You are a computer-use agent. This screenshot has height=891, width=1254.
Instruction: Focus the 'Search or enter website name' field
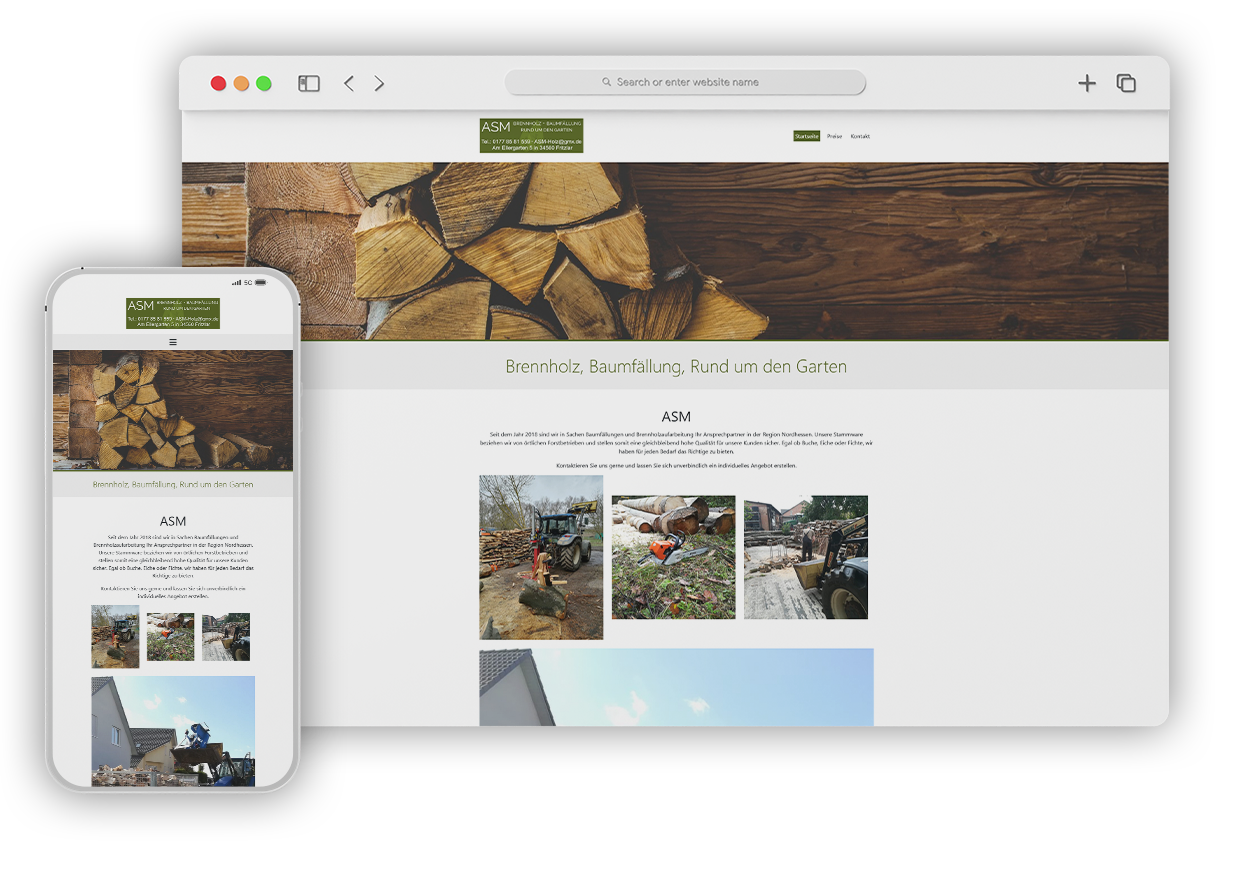click(690, 83)
